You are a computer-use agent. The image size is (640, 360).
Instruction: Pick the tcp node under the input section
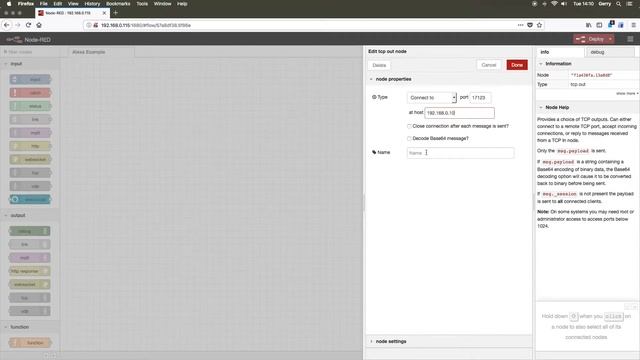coord(30,173)
